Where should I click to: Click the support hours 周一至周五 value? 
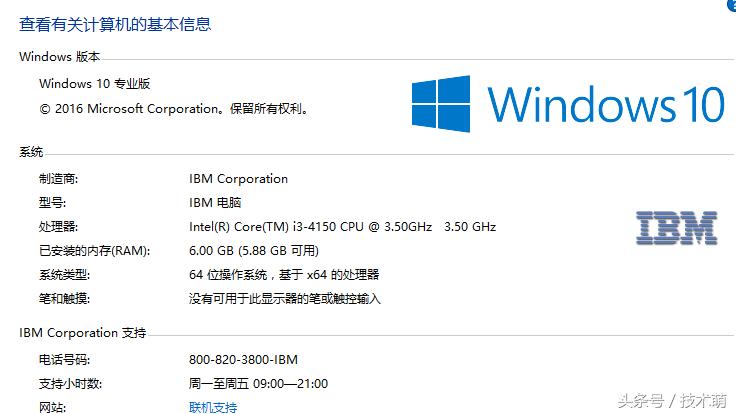(x=258, y=384)
